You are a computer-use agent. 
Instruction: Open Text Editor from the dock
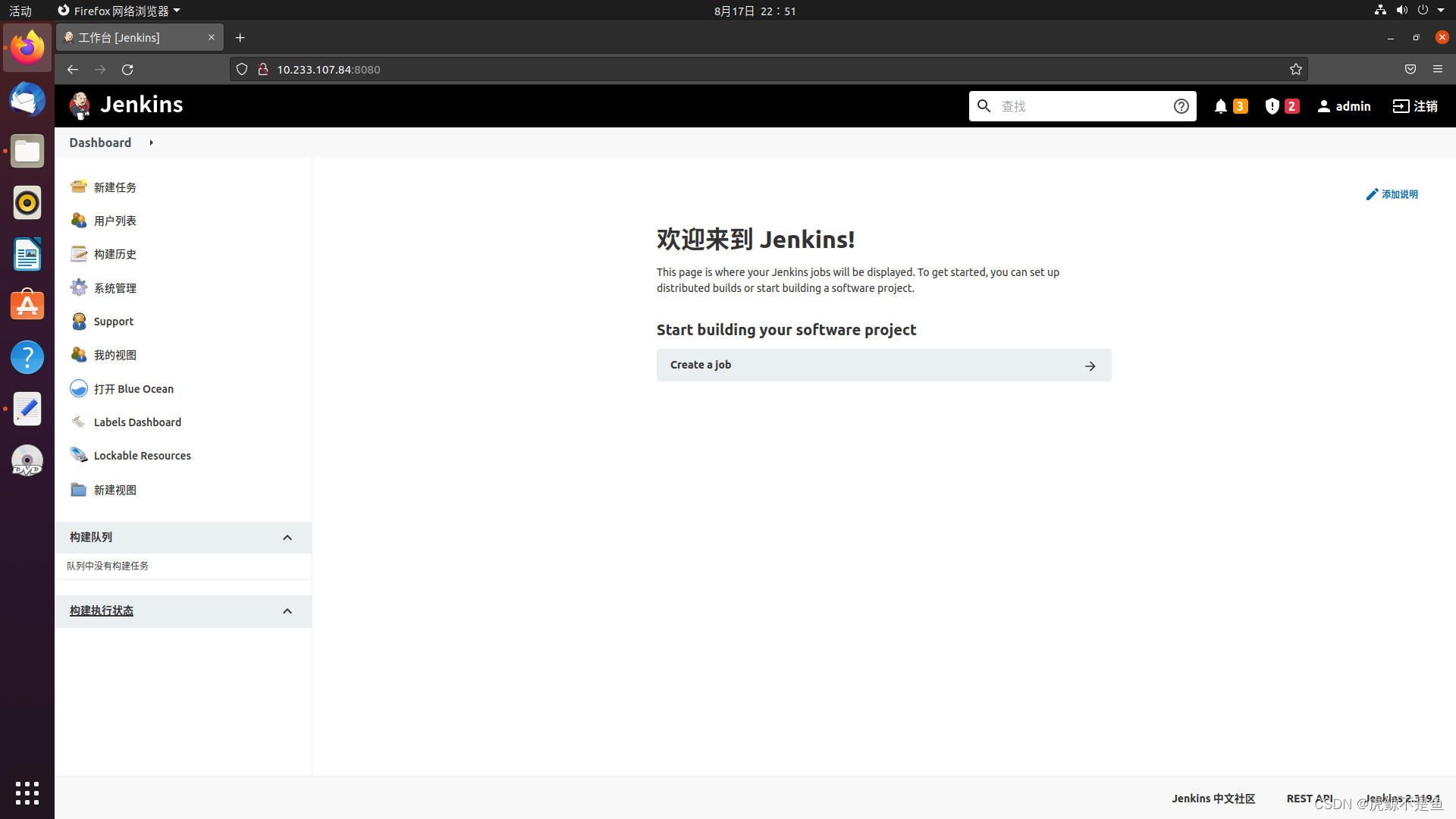click(27, 409)
